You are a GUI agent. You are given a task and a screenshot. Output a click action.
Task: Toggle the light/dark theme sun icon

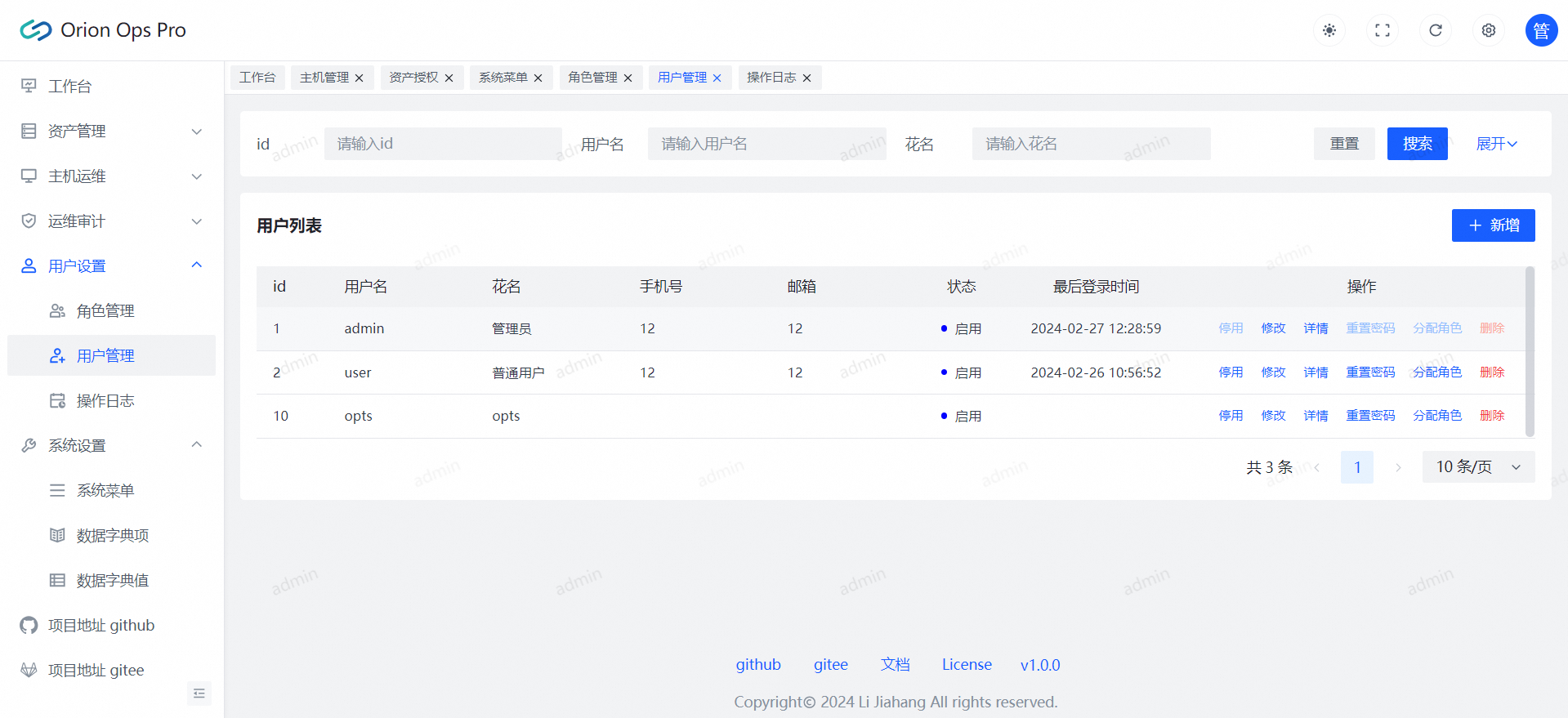pos(1329,30)
